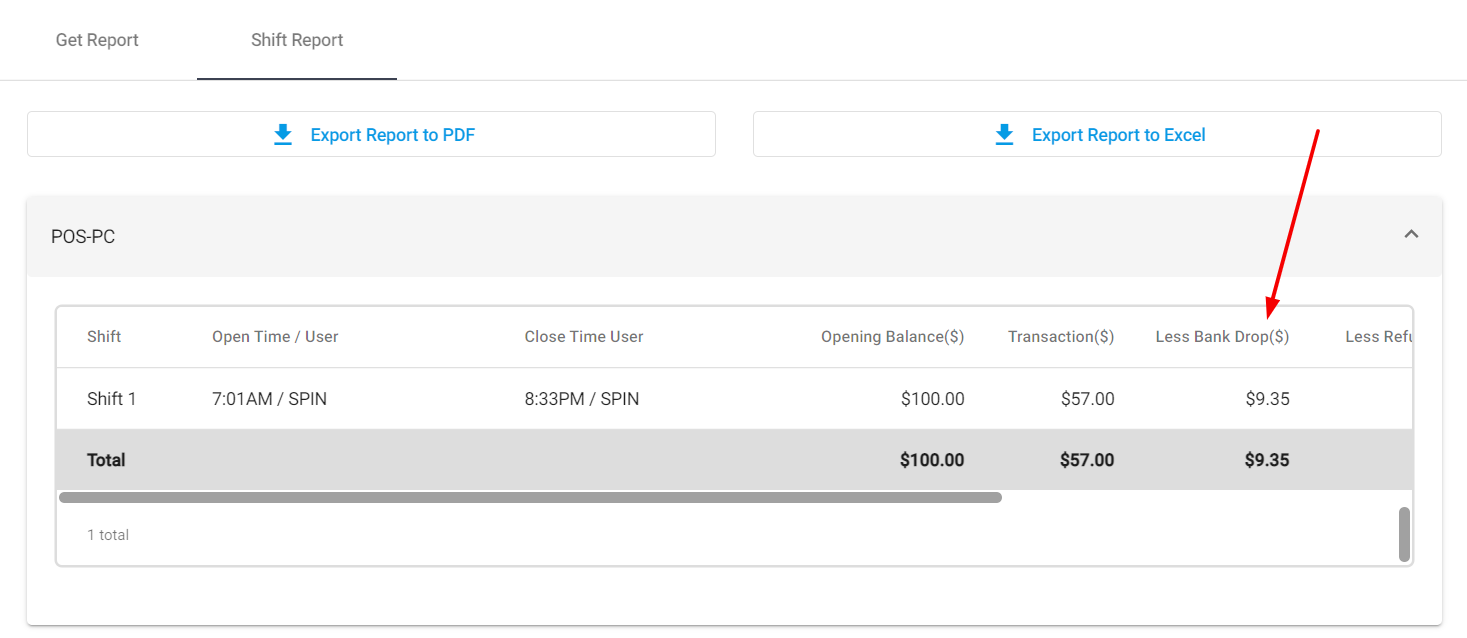Click the vertical scrollbar on the right
1467x638 pixels.
point(1406,532)
